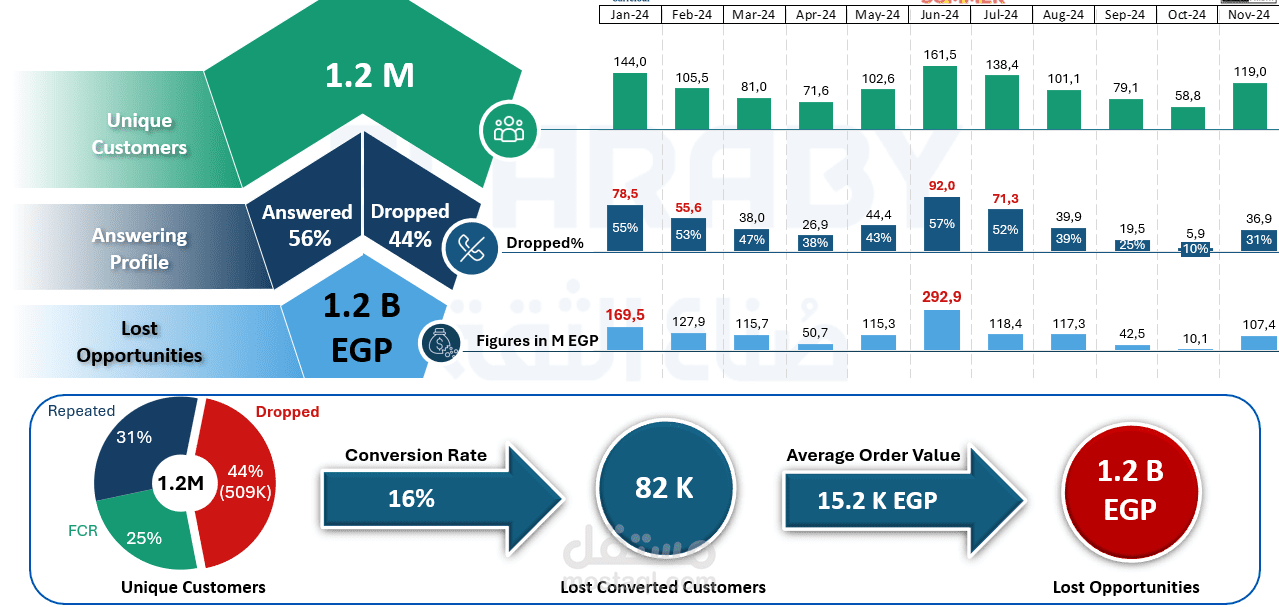Click the Answered 56% shape
Screen dimensions: 1279x607
(x=303, y=224)
